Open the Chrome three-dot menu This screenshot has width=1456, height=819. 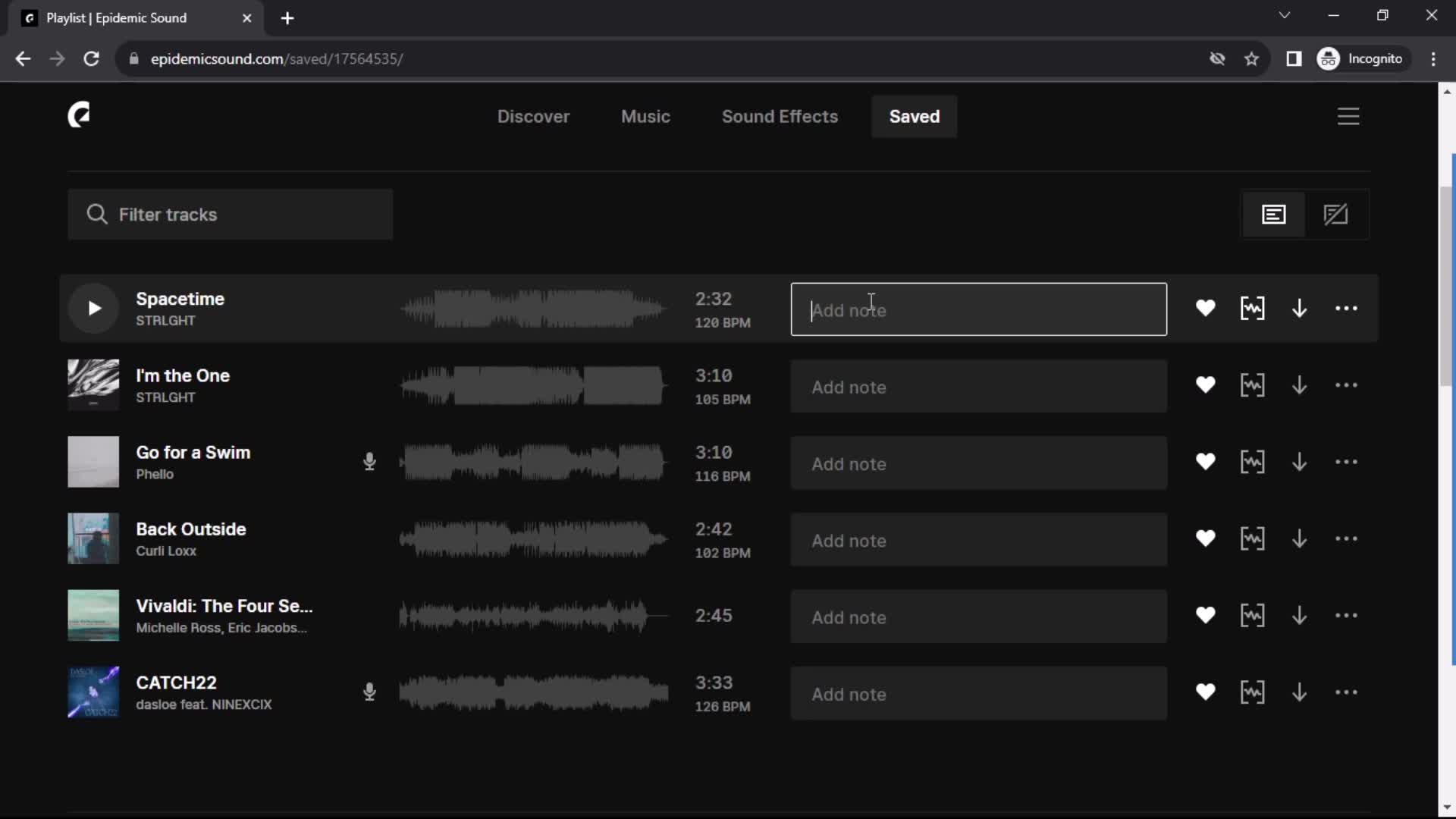click(1432, 58)
